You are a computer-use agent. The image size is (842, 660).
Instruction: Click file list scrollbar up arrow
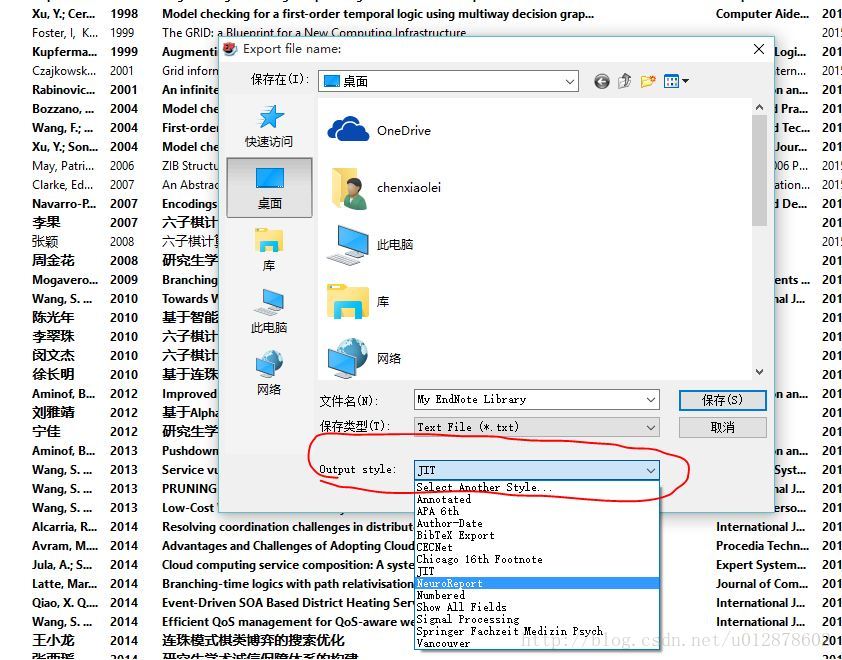pos(759,107)
